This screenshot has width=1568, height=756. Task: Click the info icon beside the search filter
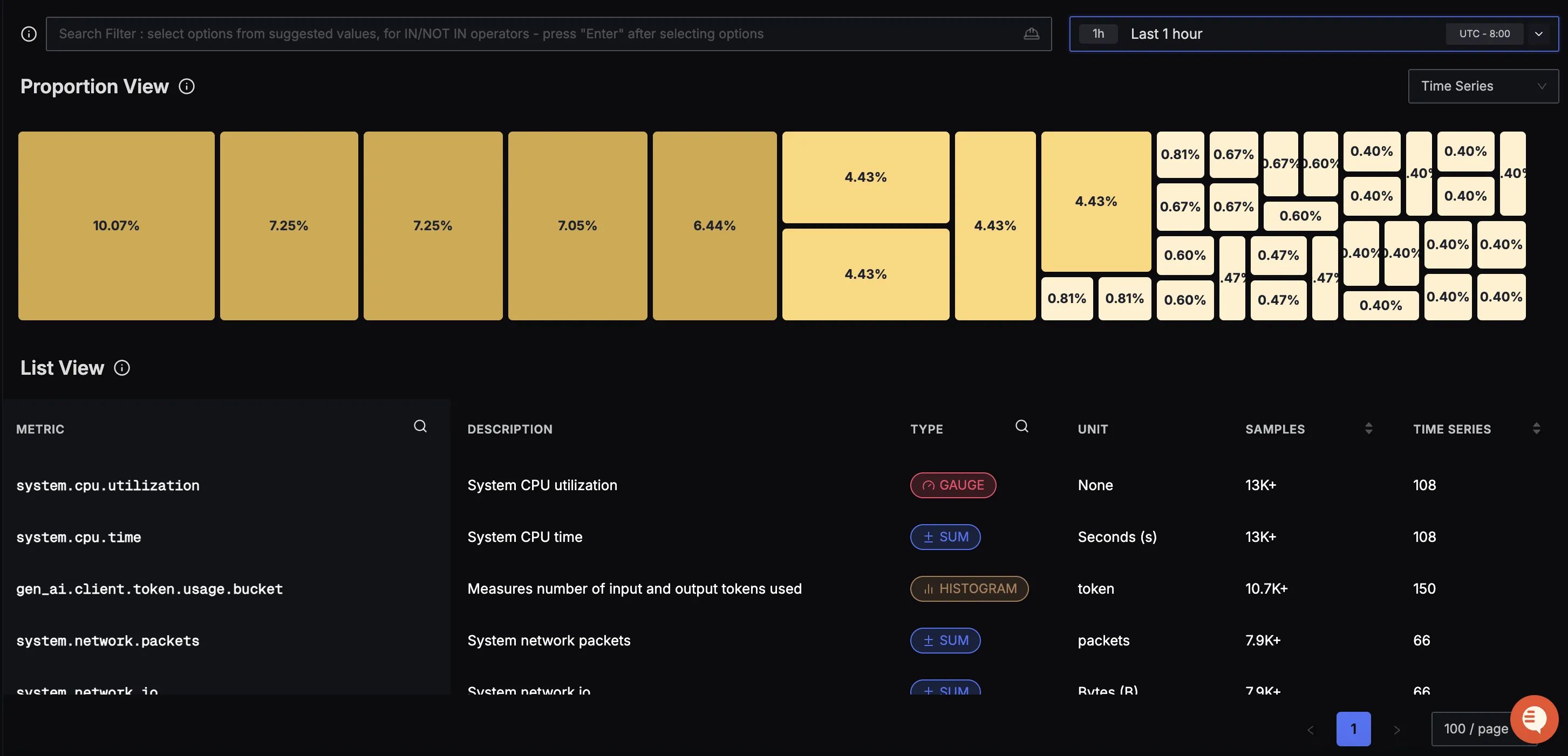coord(29,34)
